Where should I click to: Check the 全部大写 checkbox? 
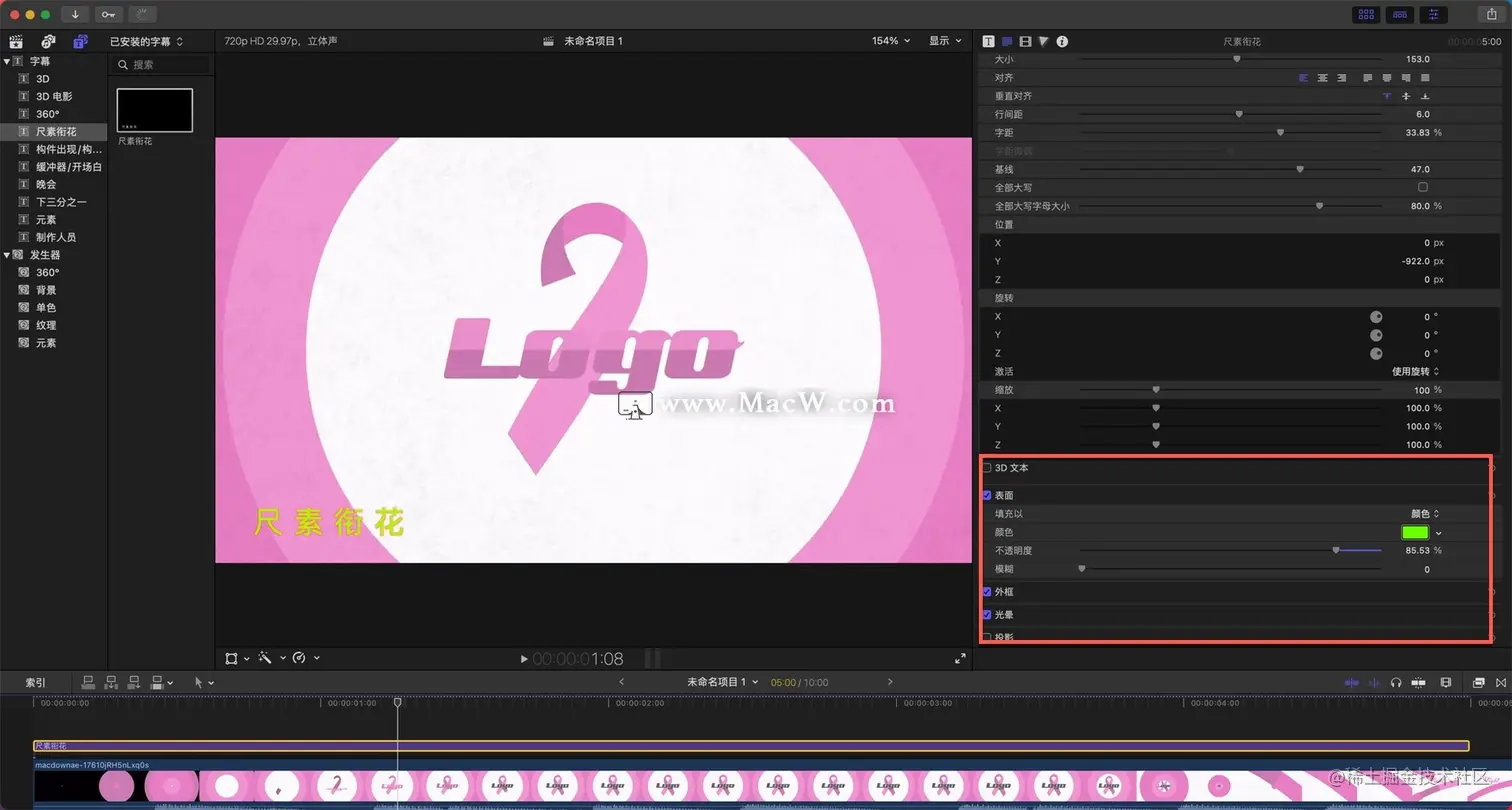(x=1423, y=187)
